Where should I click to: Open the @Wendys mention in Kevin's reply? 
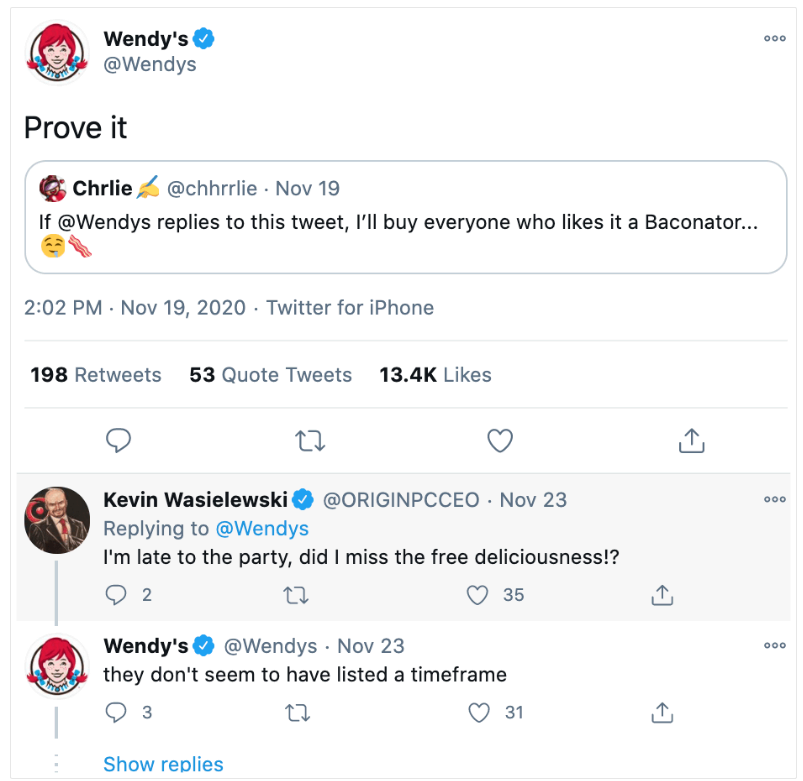click(x=262, y=529)
